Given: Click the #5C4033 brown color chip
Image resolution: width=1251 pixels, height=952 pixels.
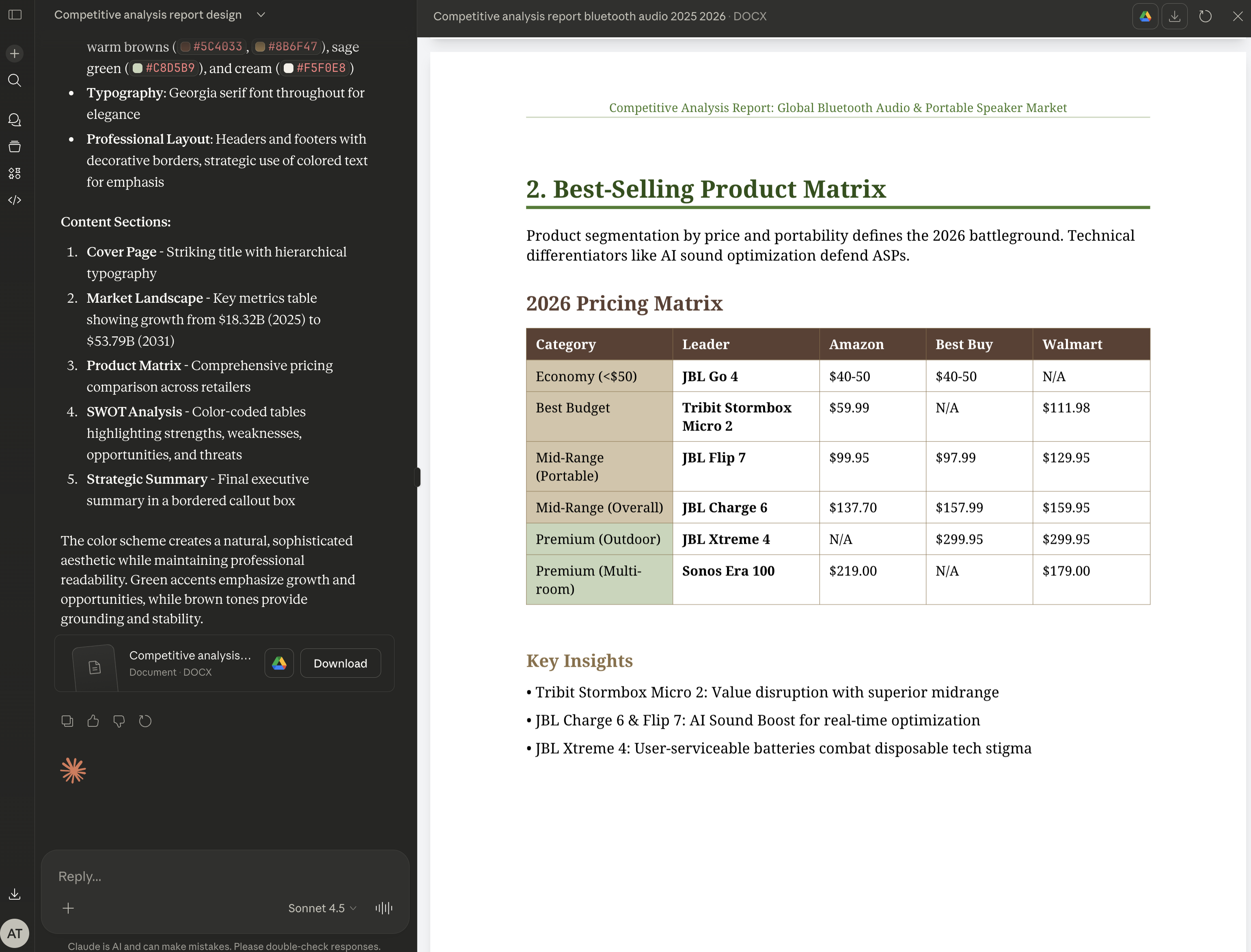Looking at the screenshot, I should 212,47.
